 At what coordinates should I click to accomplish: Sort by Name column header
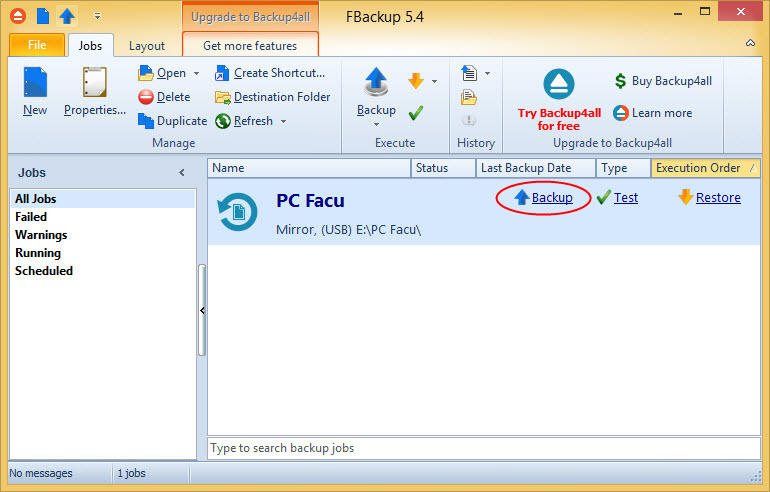point(309,168)
